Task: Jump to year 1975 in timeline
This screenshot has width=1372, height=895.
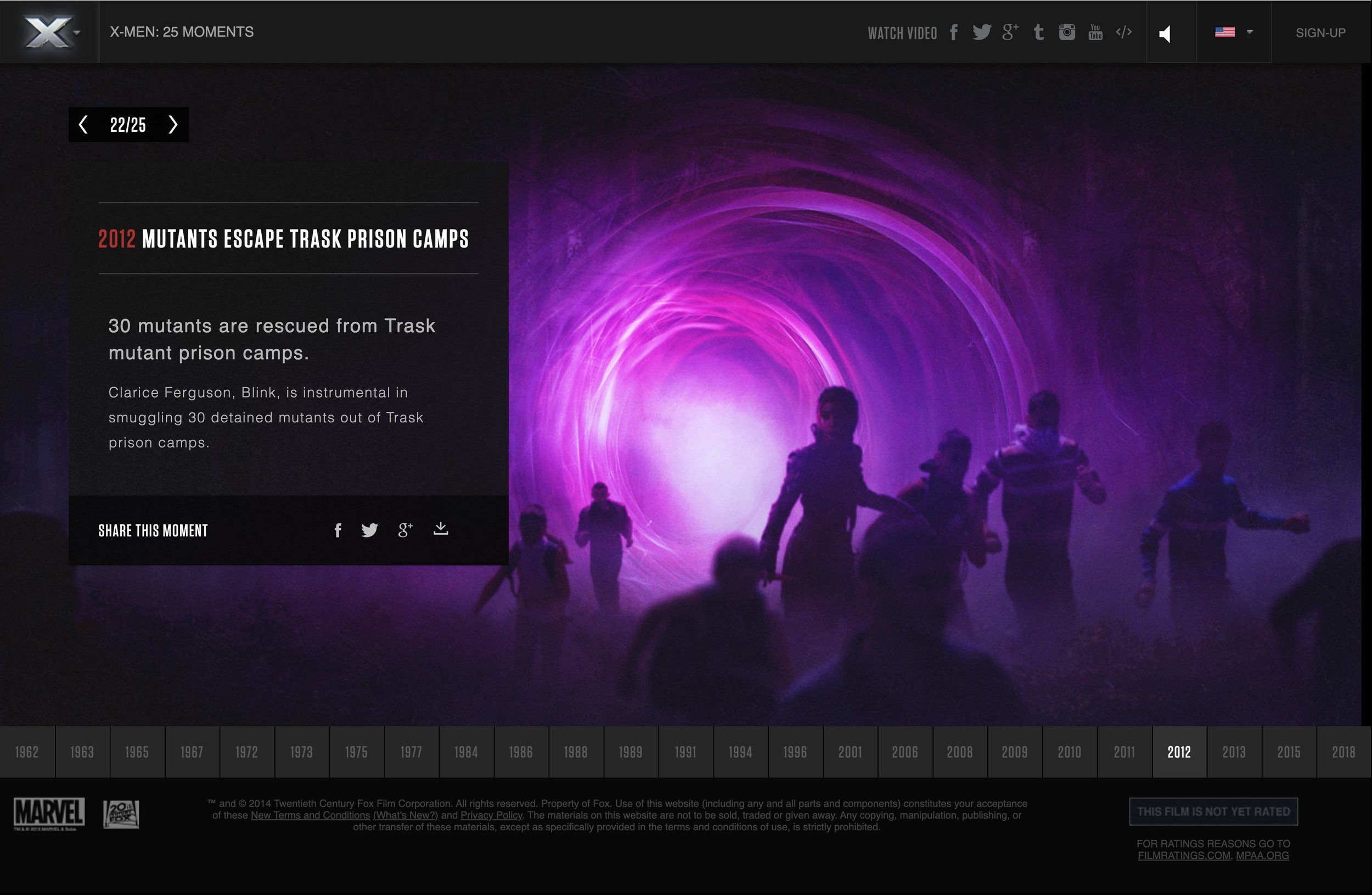Action: [x=356, y=752]
